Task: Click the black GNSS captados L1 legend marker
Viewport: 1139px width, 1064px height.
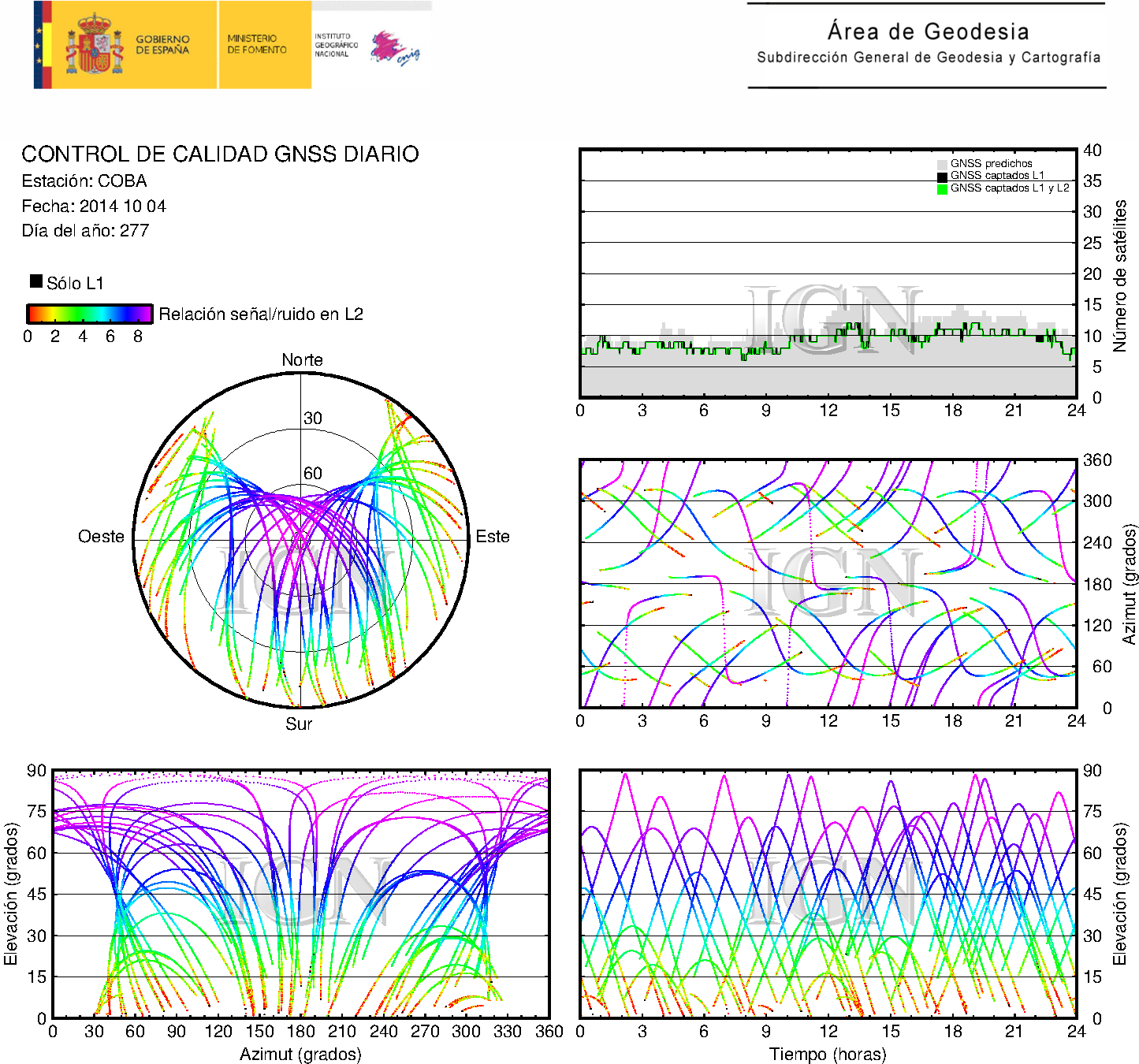Action: coord(942,176)
